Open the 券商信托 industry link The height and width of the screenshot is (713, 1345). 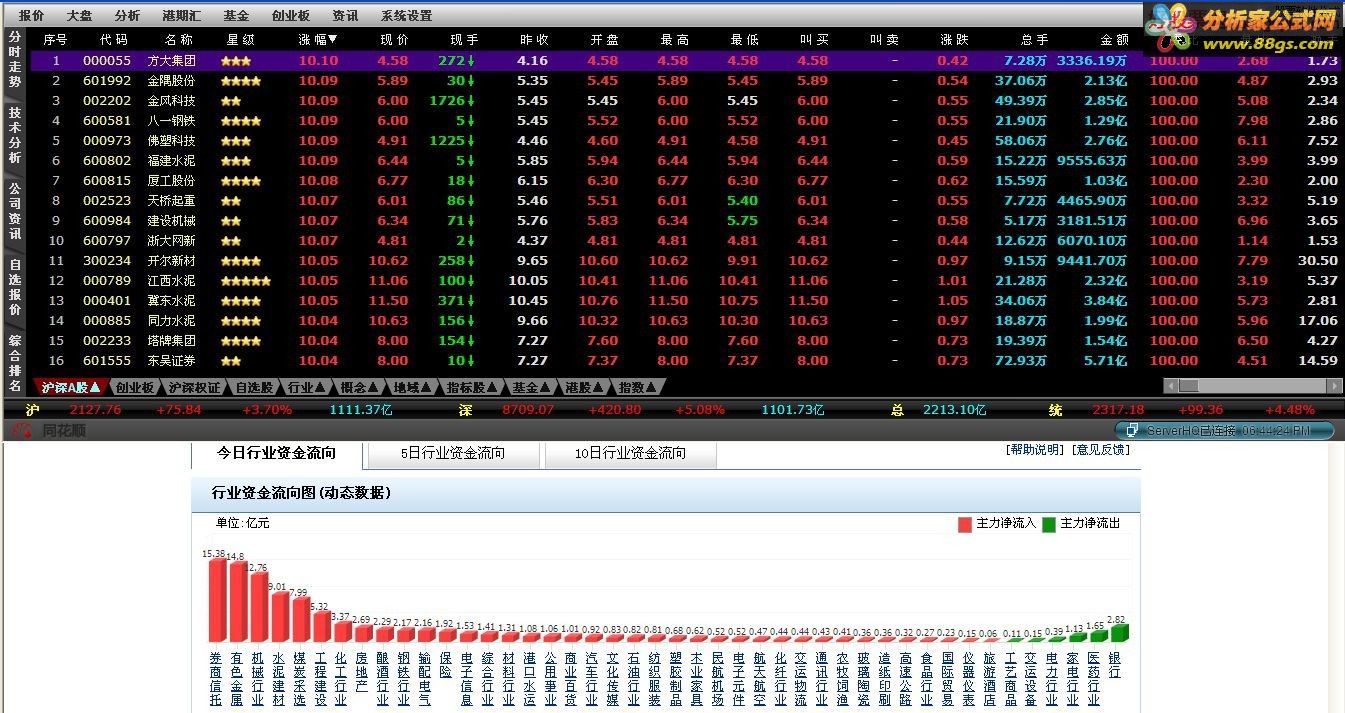click(214, 679)
